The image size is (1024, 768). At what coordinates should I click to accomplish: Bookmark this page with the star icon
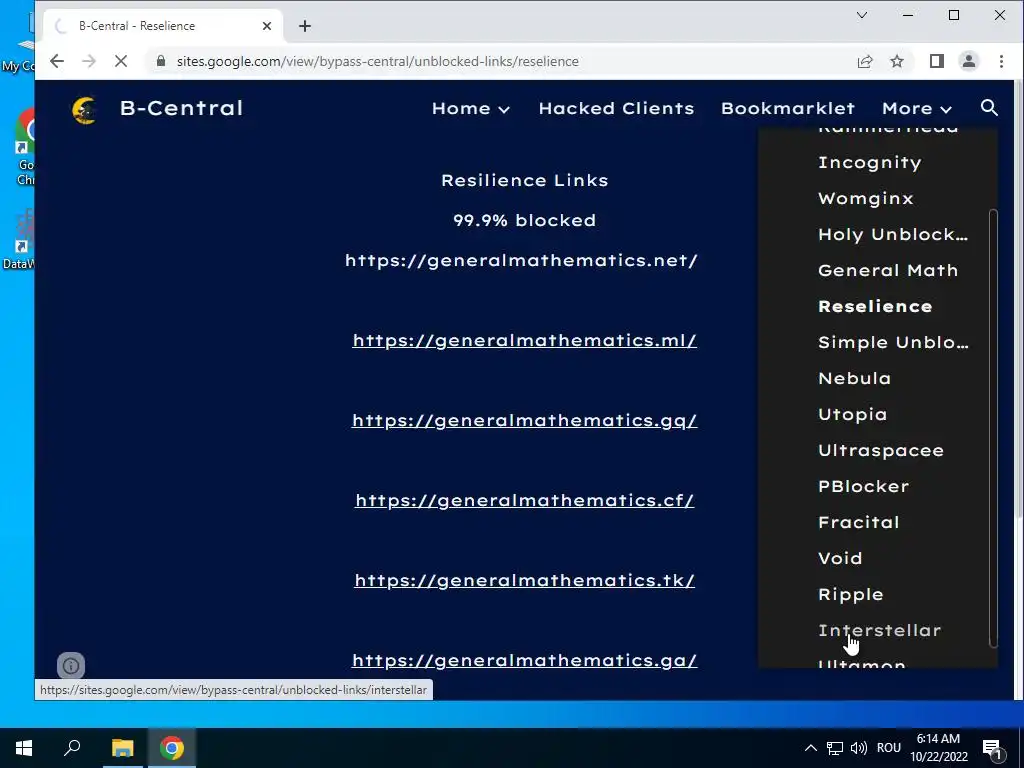tap(897, 61)
